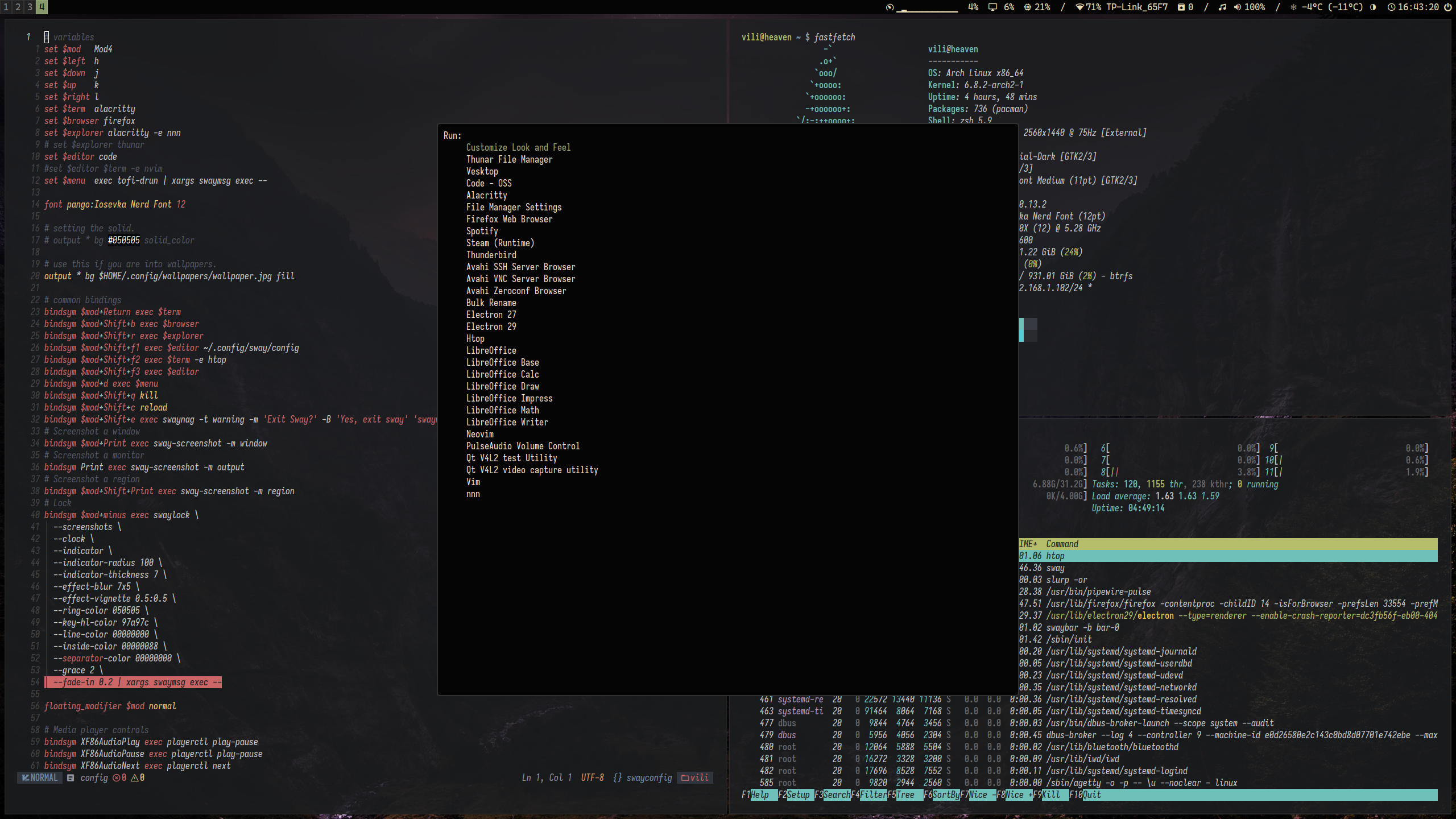
Task: Click F5 Tree view in htop
Action: click(x=905, y=795)
